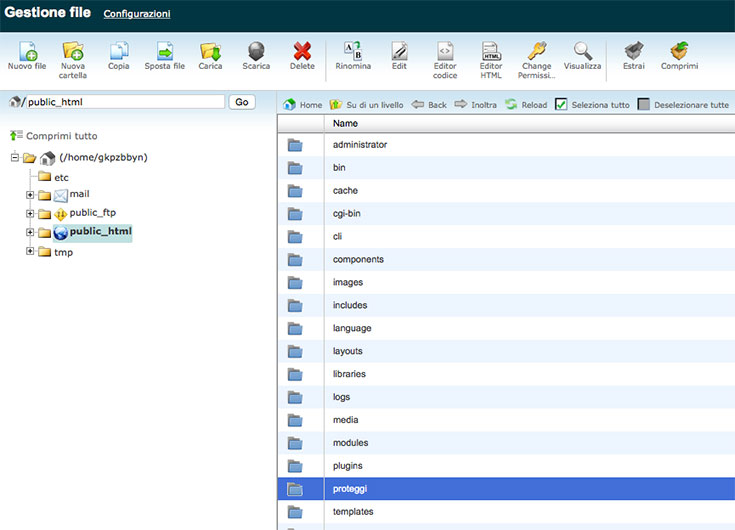Extract an archive with Estrai
The width and height of the screenshot is (735, 530).
[x=634, y=56]
